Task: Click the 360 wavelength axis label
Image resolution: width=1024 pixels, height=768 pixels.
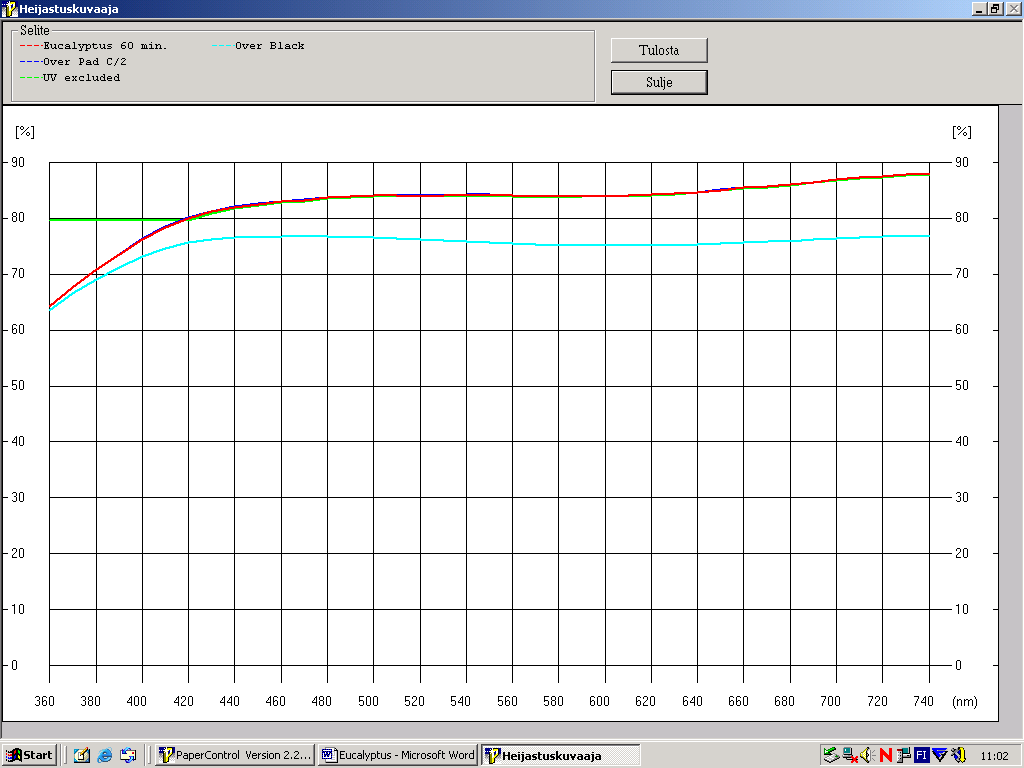Action: tap(44, 701)
